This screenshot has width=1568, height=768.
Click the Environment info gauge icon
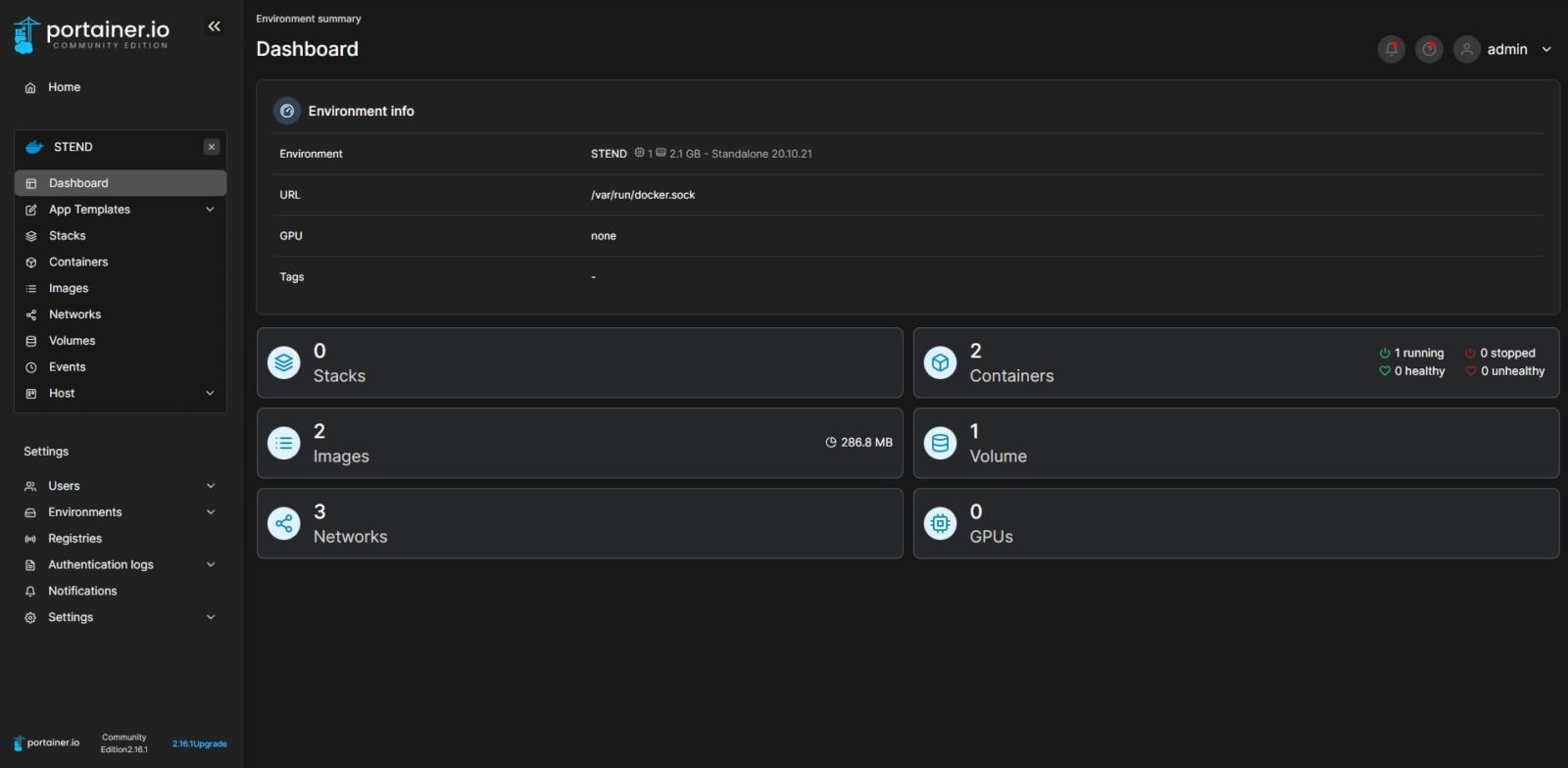pos(287,111)
